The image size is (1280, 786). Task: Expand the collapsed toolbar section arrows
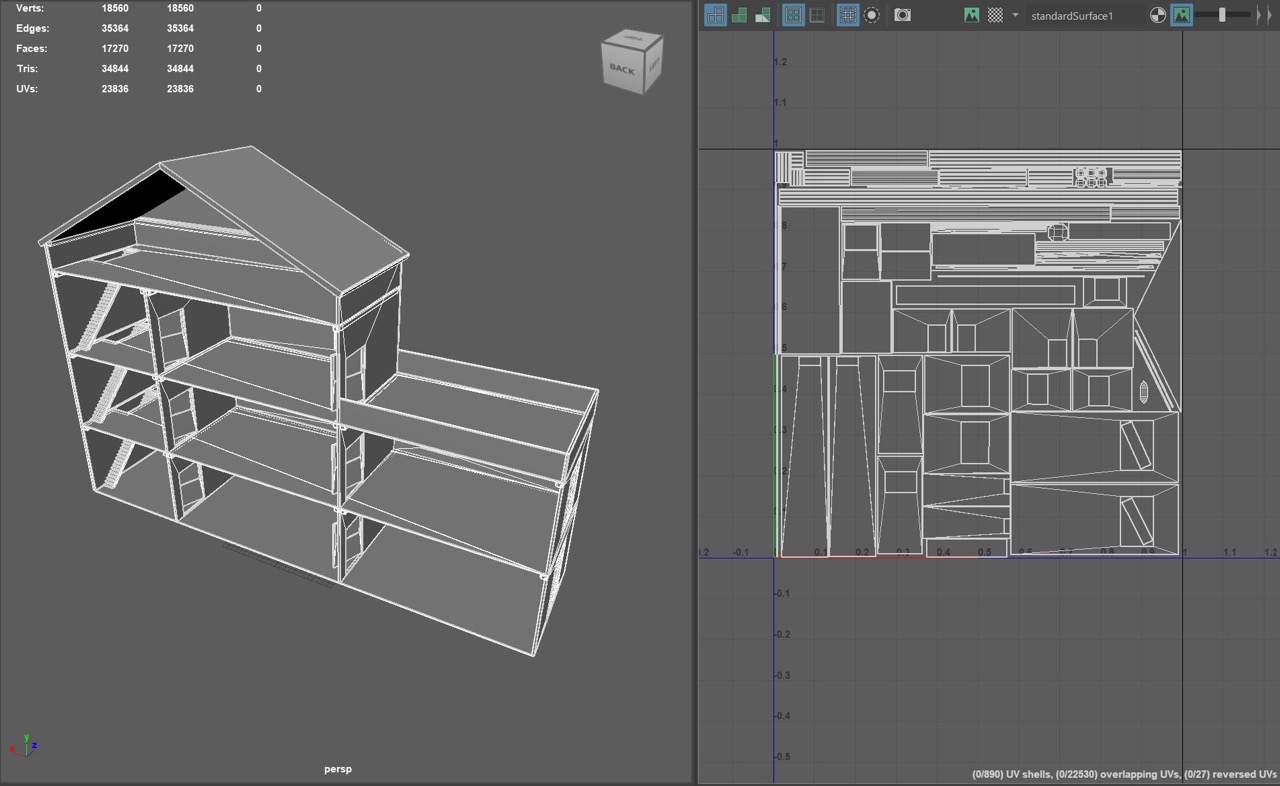[1265, 15]
